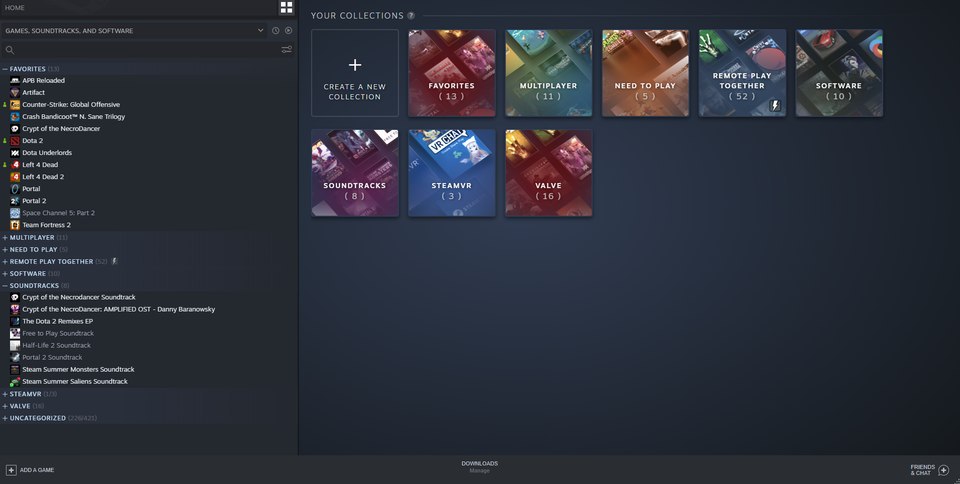
Task: Open the Multiplayer collection tile
Action: click(548, 73)
